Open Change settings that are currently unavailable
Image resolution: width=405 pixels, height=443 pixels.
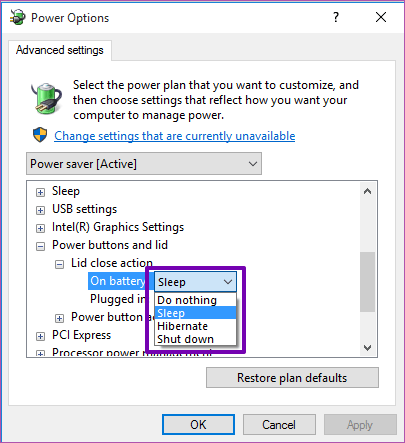click(x=175, y=136)
